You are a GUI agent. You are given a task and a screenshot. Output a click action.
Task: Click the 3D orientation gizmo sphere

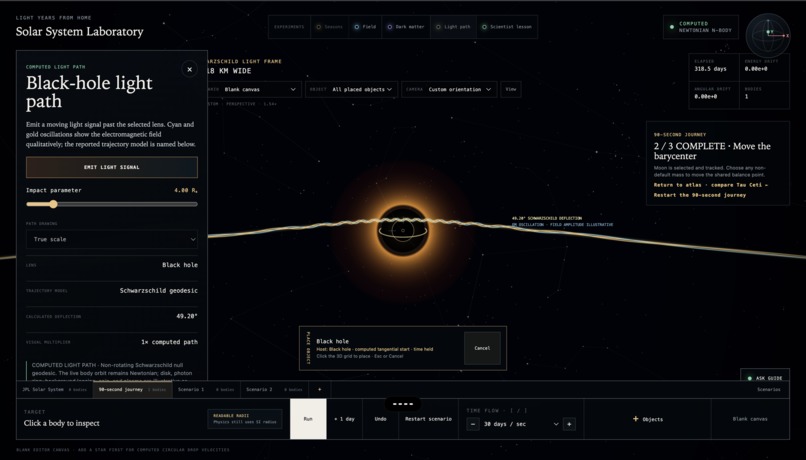(768, 35)
